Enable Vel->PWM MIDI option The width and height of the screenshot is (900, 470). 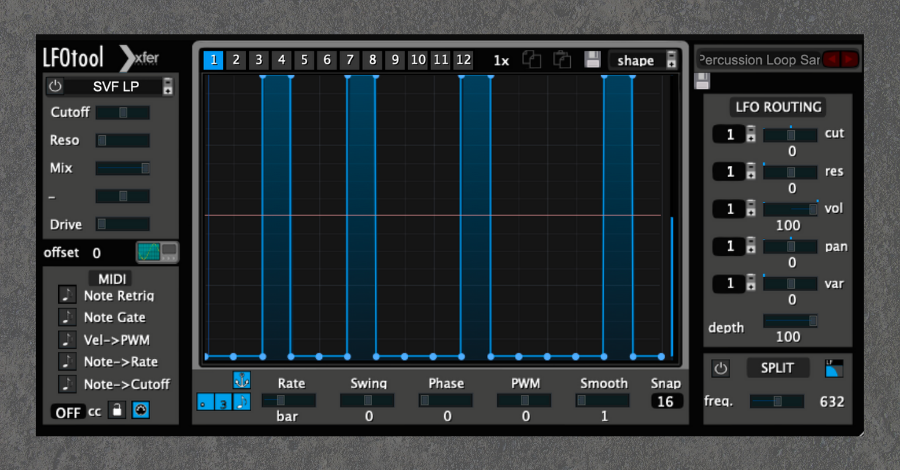[67, 339]
